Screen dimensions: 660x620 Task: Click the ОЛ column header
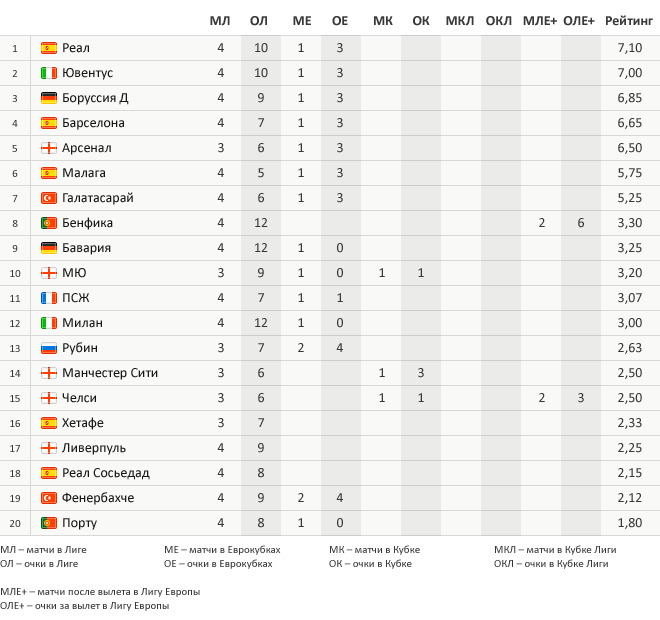pyautogui.click(x=258, y=21)
